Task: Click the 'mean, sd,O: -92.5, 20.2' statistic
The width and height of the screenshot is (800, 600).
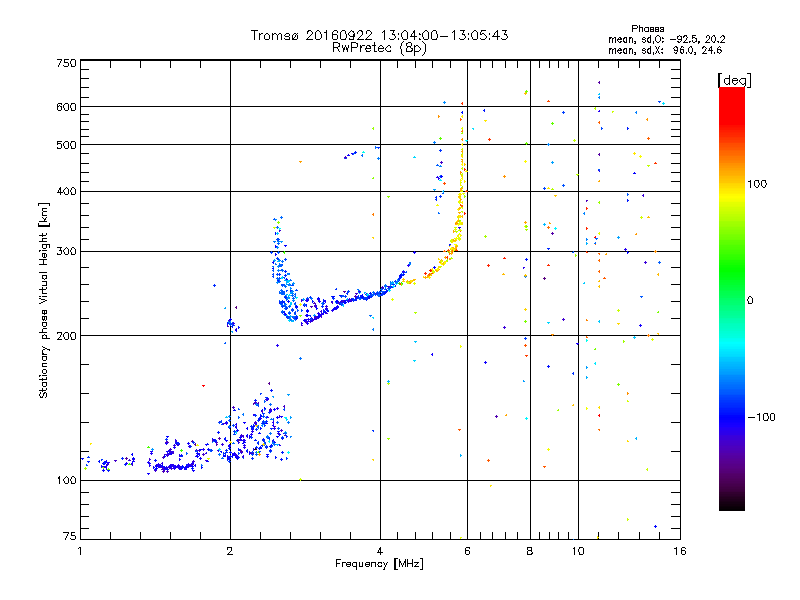Action: 666,39
